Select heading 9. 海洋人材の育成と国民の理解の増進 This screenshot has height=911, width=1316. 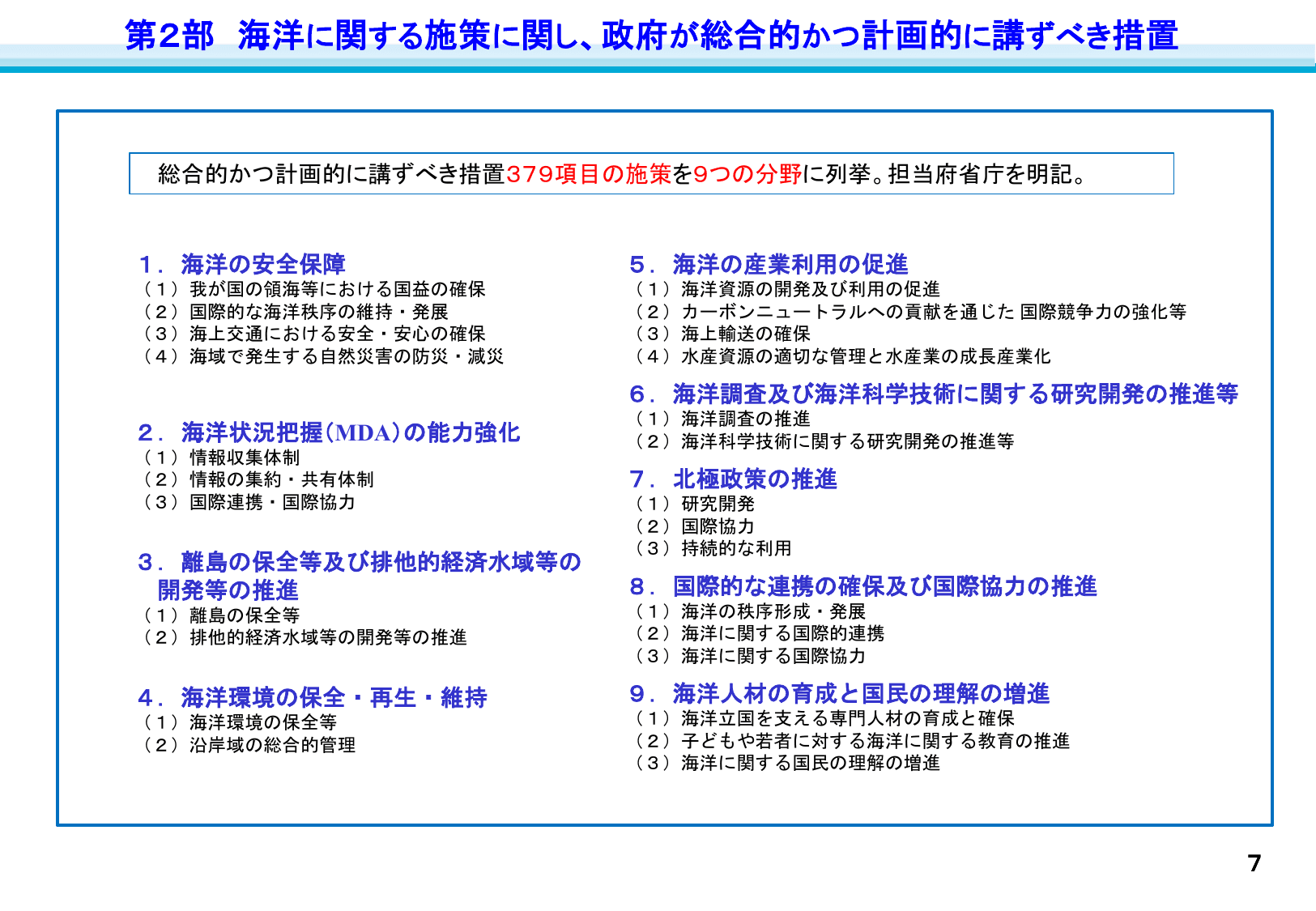838,693
